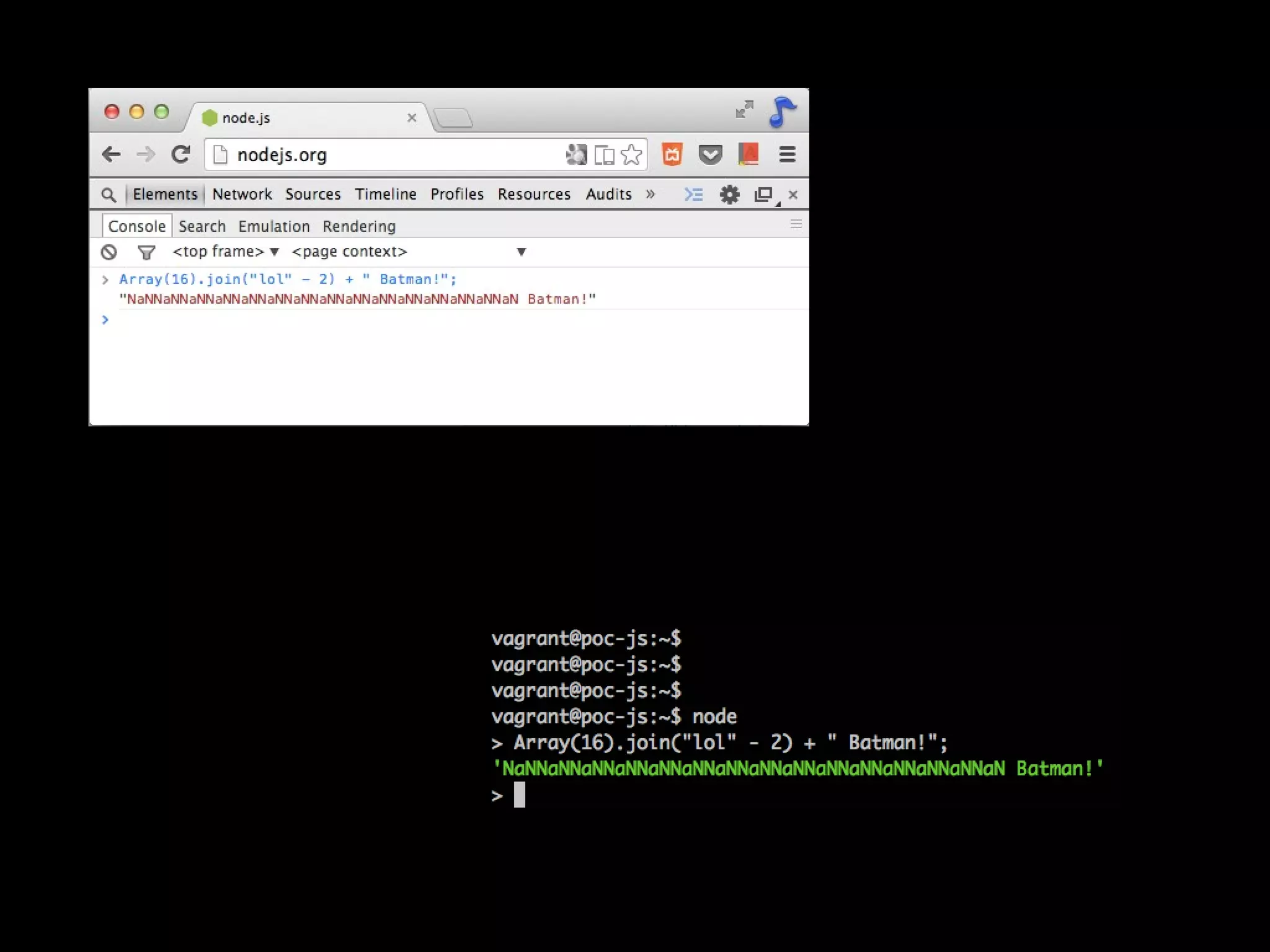
Task: Show more DevTools panels chevron
Action: click(650, 194)
